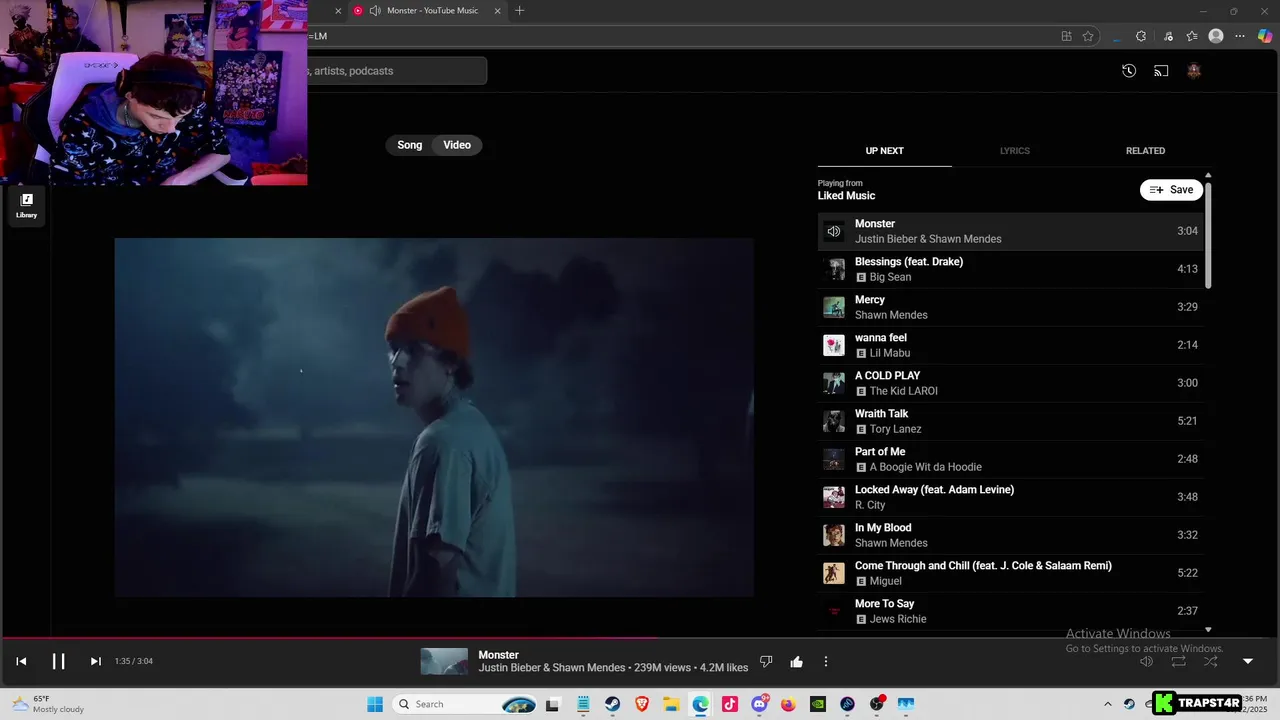Click the Monster thumbnail in player bar
Image resolution: width=1280 pixels, height=720 pixels.
[x=444, y=661]
